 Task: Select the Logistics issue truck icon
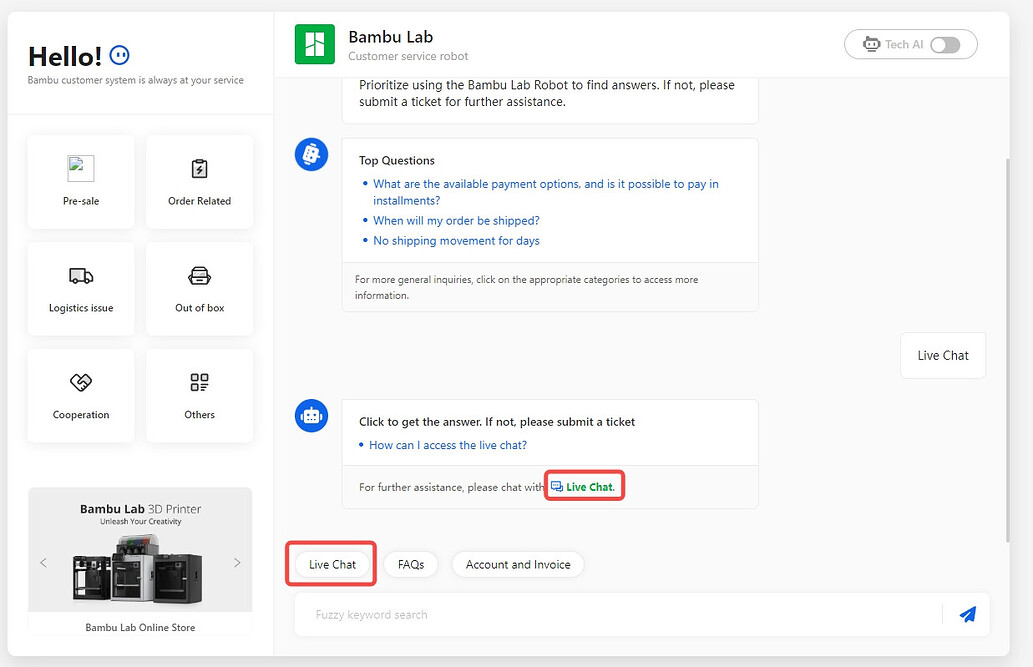(x=81, y=276)
